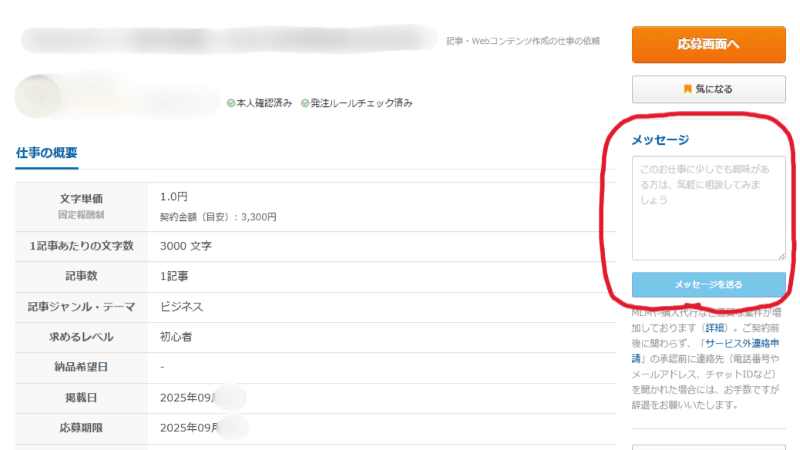The image size is (800, 450).
Task: Click the 1.0円 value
Action: click(174, 197)
